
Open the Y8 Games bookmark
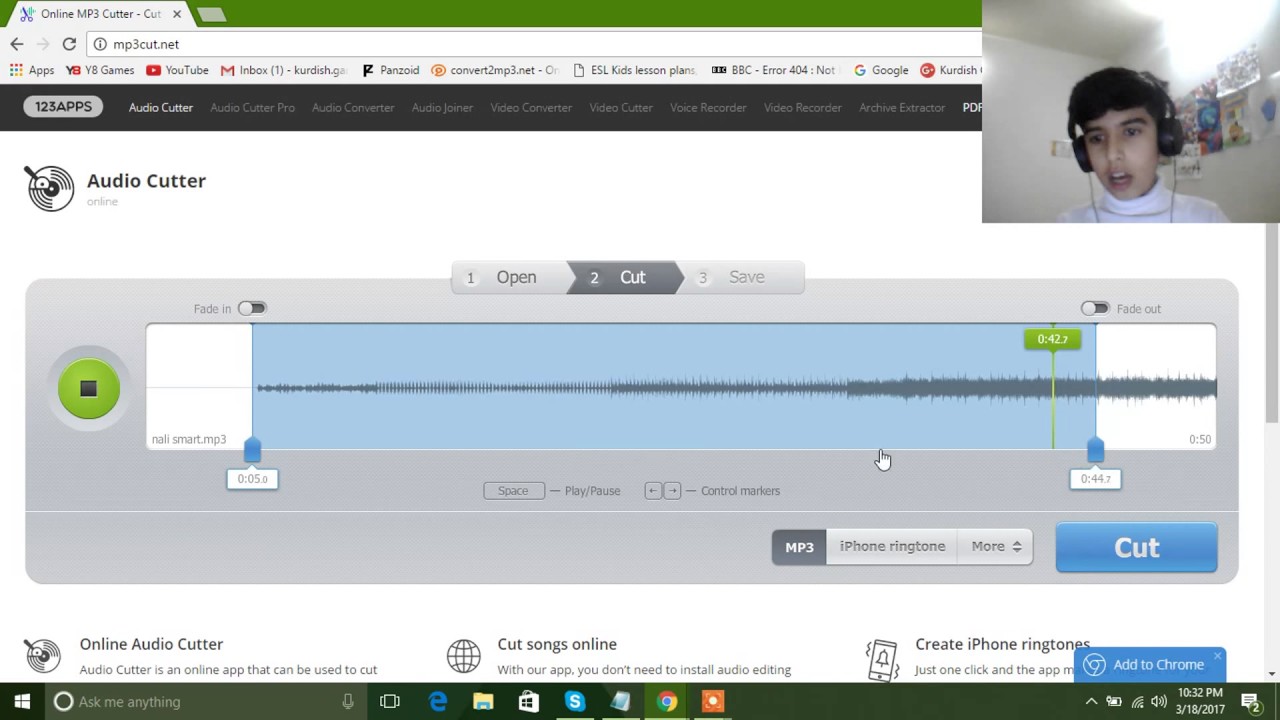(100, 70)
